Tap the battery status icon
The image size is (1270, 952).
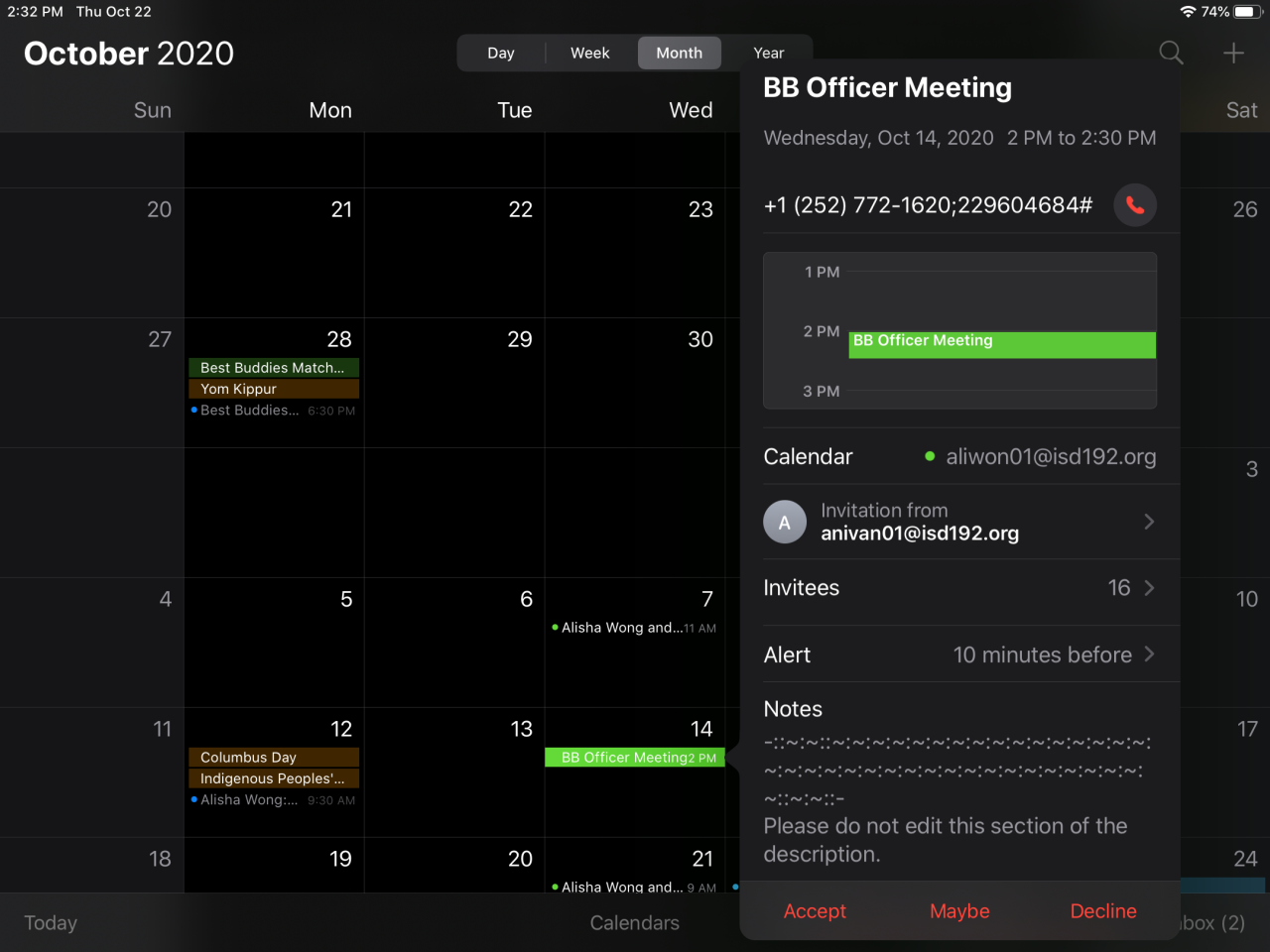[1246, 12]
